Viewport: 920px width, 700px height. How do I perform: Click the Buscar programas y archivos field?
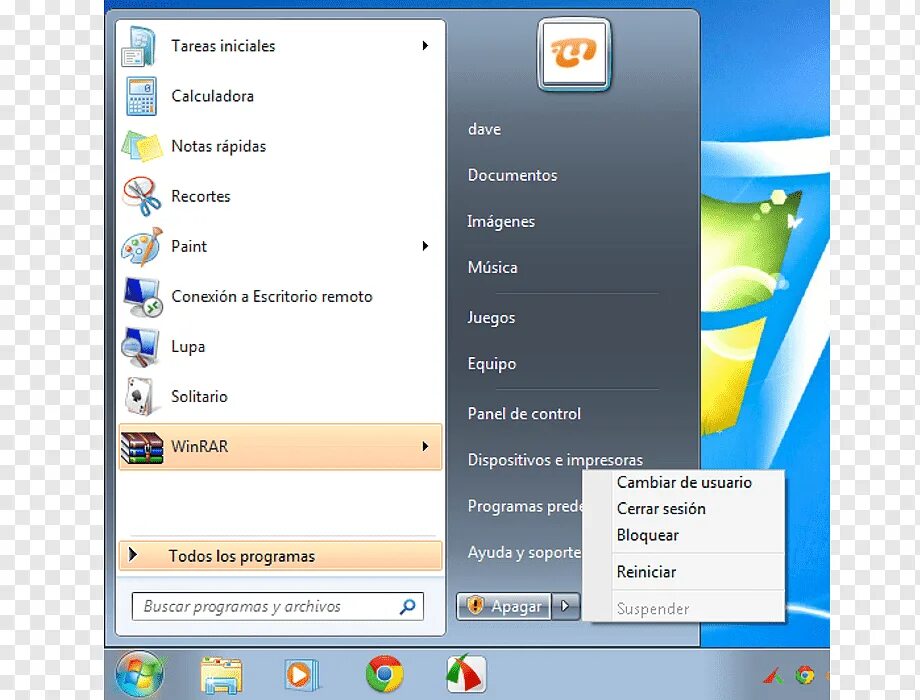278,606
